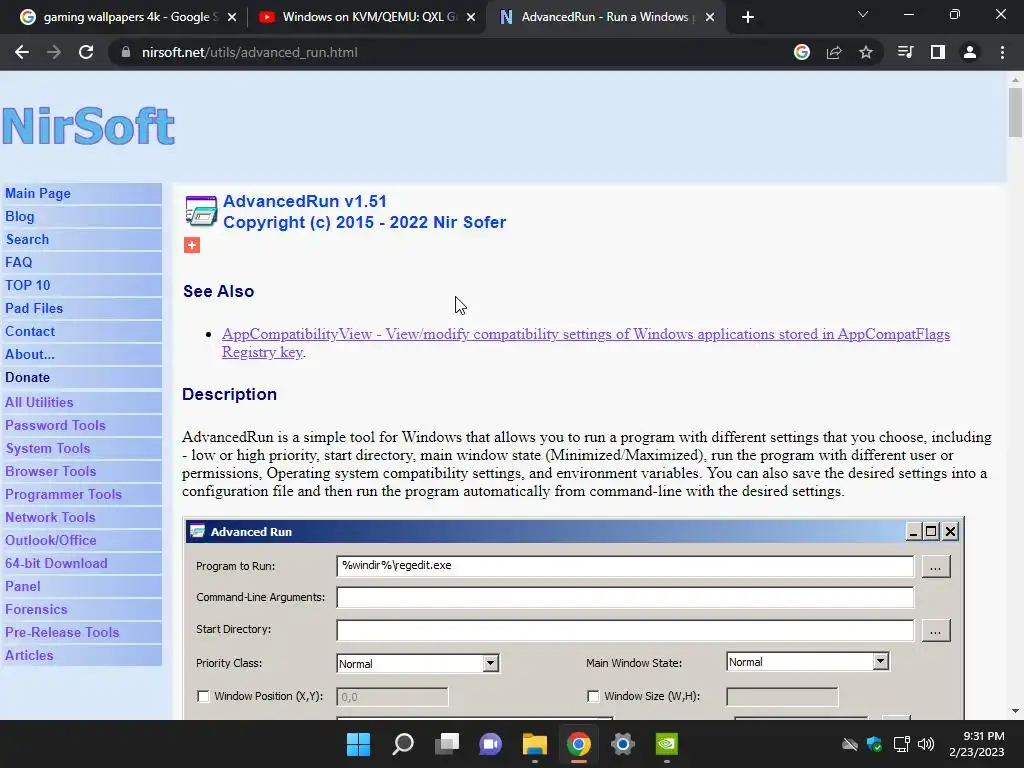Share this page using the share icon
The width and height of the screenshot is (1024, 768).
click(x=834, y=52)
